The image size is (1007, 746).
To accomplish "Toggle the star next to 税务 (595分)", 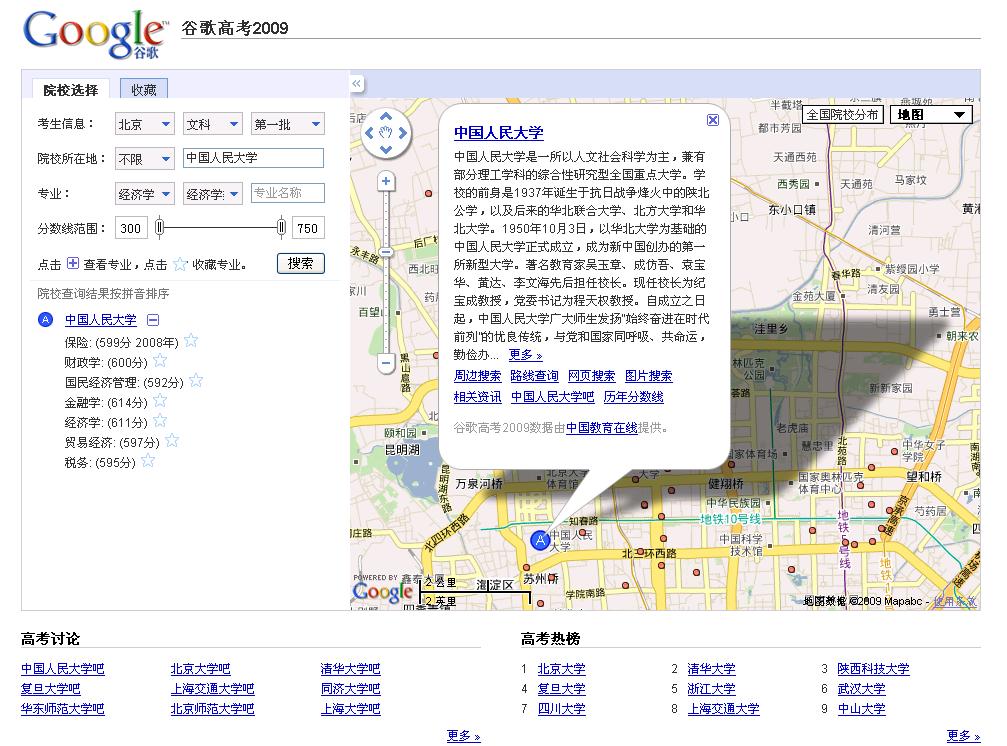I will click(x=148, y=461).
